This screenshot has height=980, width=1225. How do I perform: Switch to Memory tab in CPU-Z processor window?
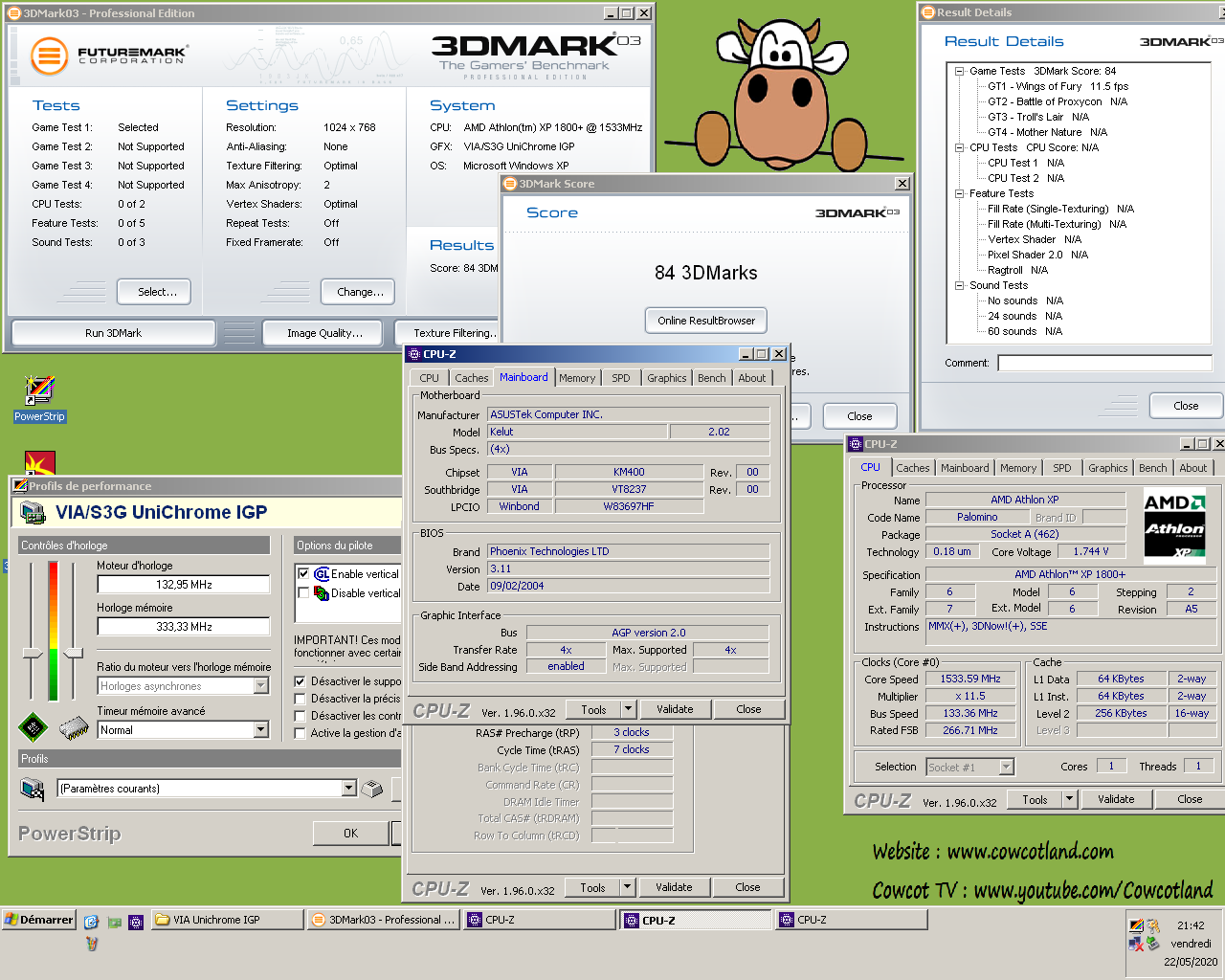pyautogui.click(x=1018, y=468)
